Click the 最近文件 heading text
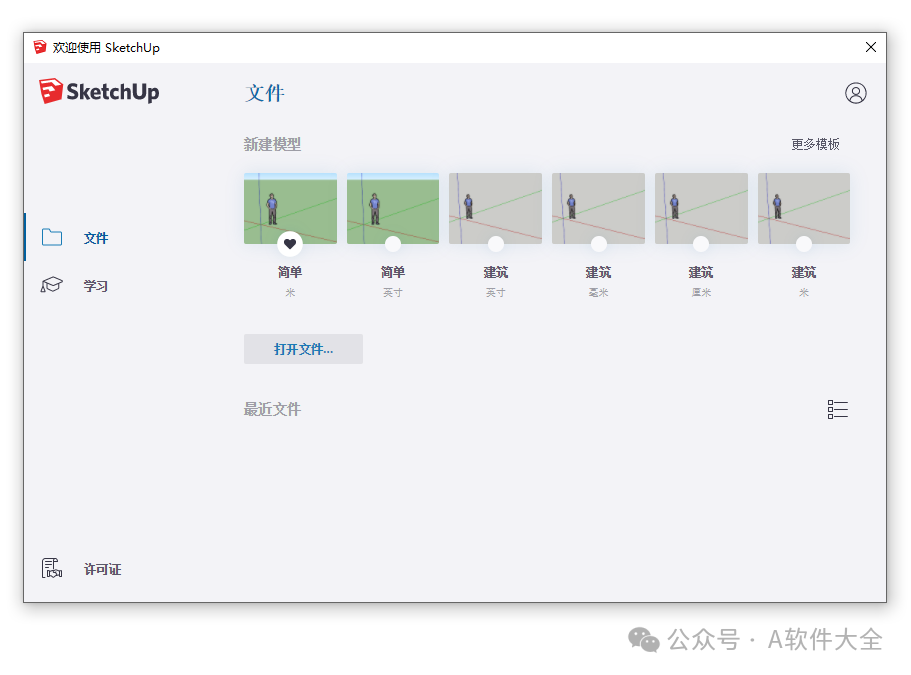The width and height of the screenshot is (911, 675). (272, 410)
